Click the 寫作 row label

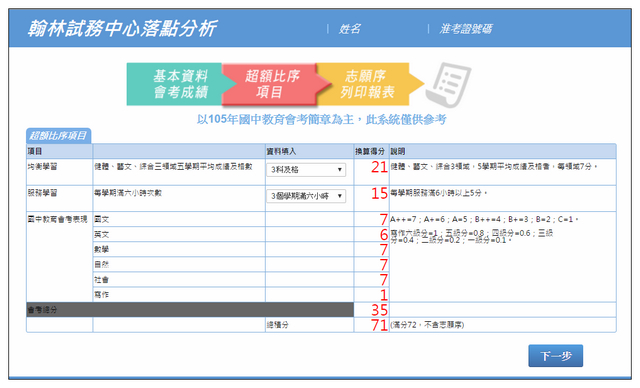(102, 295)
